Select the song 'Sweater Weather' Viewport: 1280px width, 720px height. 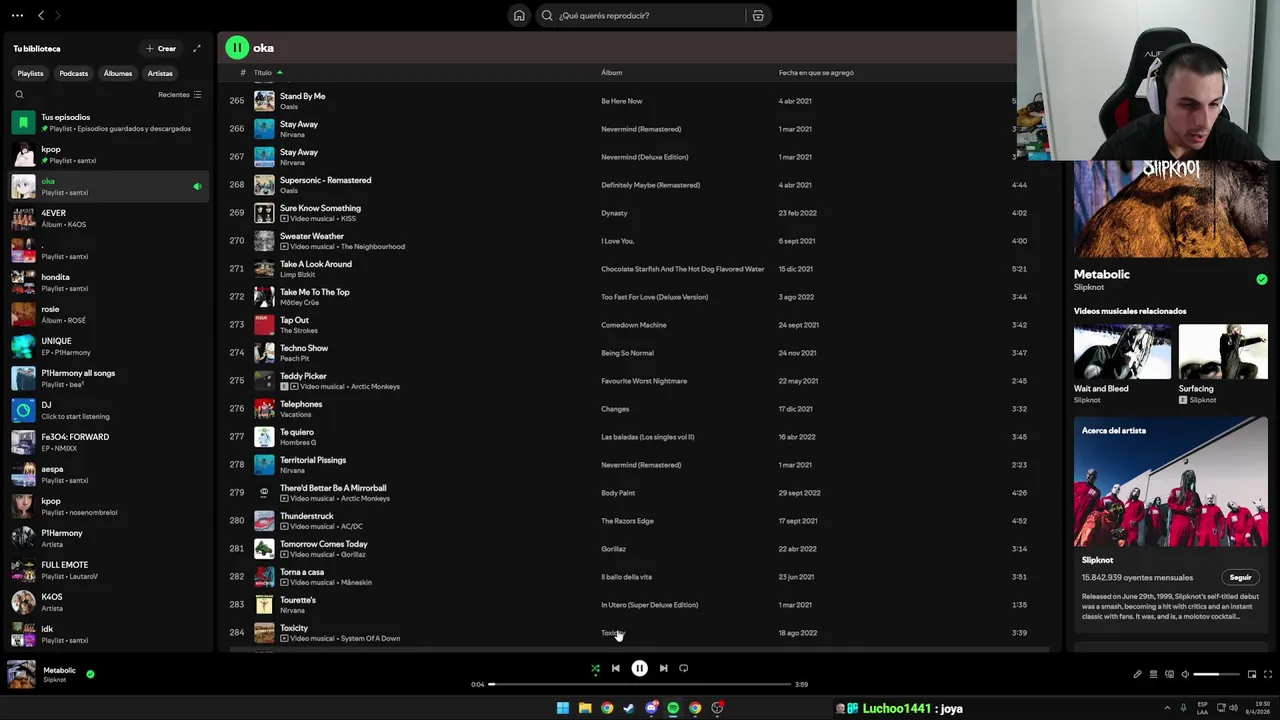[x=311, y=236]
